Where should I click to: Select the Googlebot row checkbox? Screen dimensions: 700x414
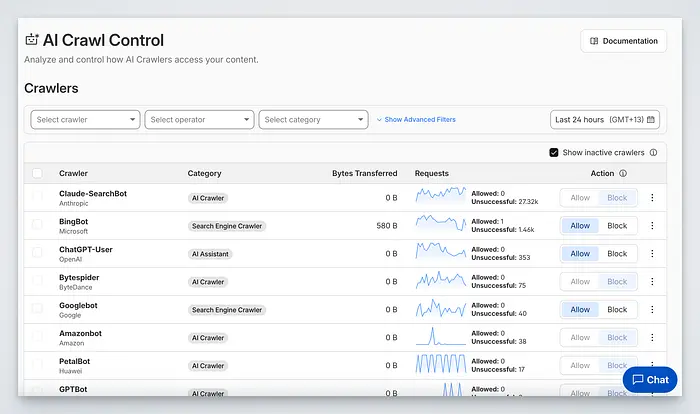tap(38, 308)
